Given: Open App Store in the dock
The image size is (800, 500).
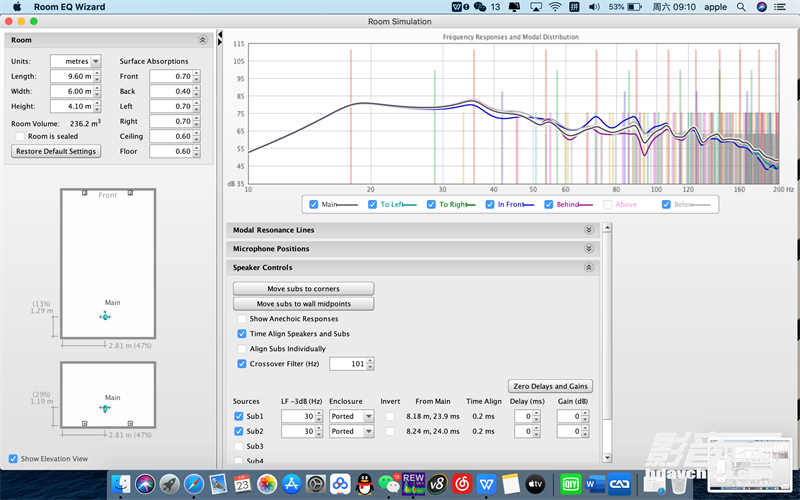Looking at the screenshot, I should [291, 484].
